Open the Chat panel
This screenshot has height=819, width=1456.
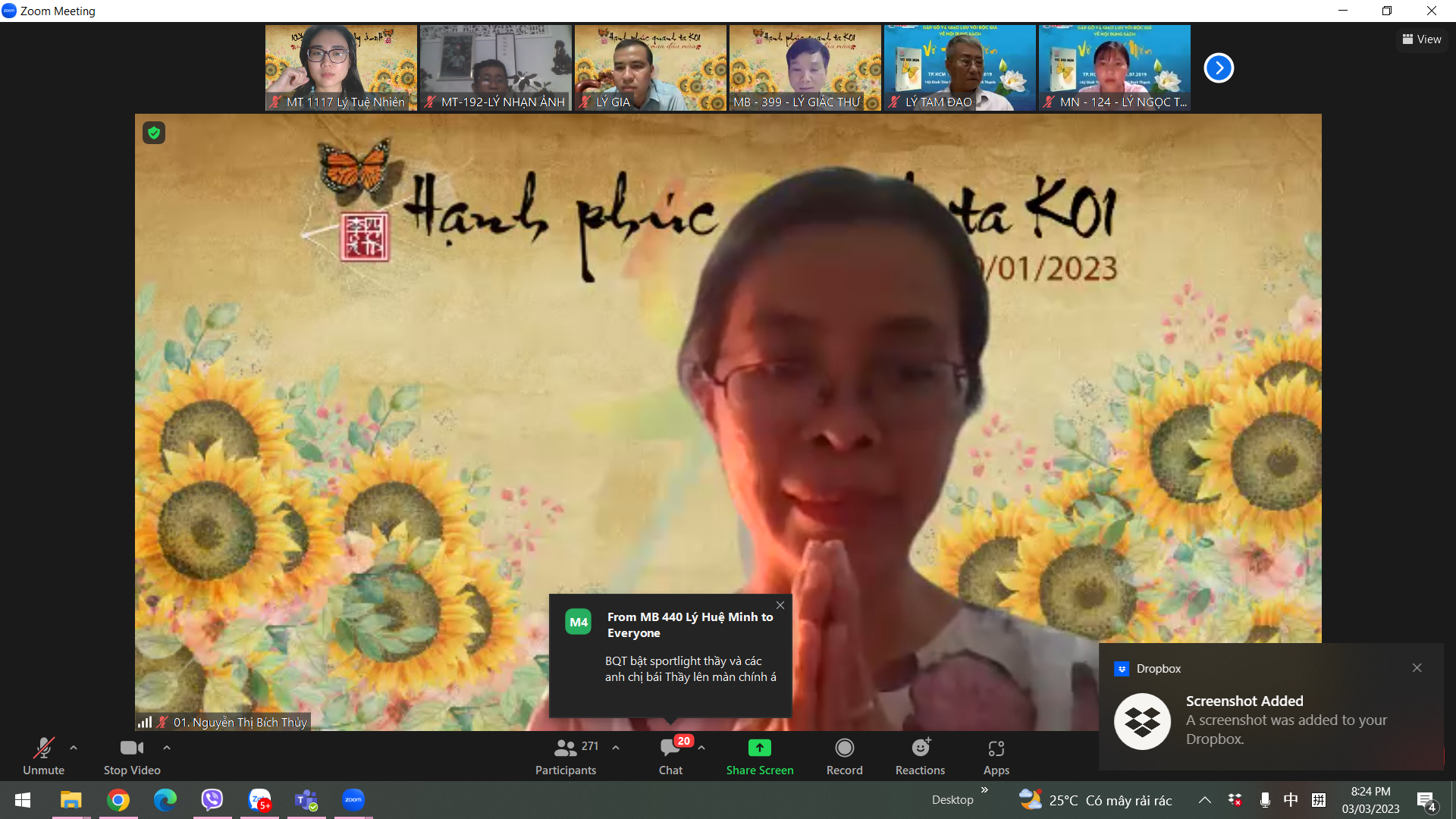(x=670, y=757)
